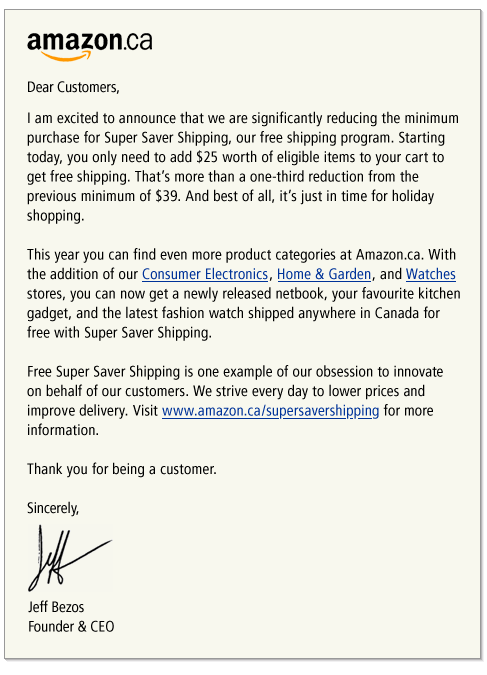
Task: Visit the Watches store link
Action: tap(431, 274)
